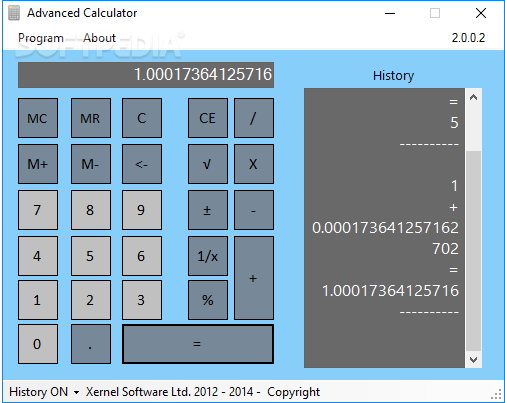This screenshot has height=403, width=505.
Task: Tap digit 9 on the keypad
Action: (142, 210)
